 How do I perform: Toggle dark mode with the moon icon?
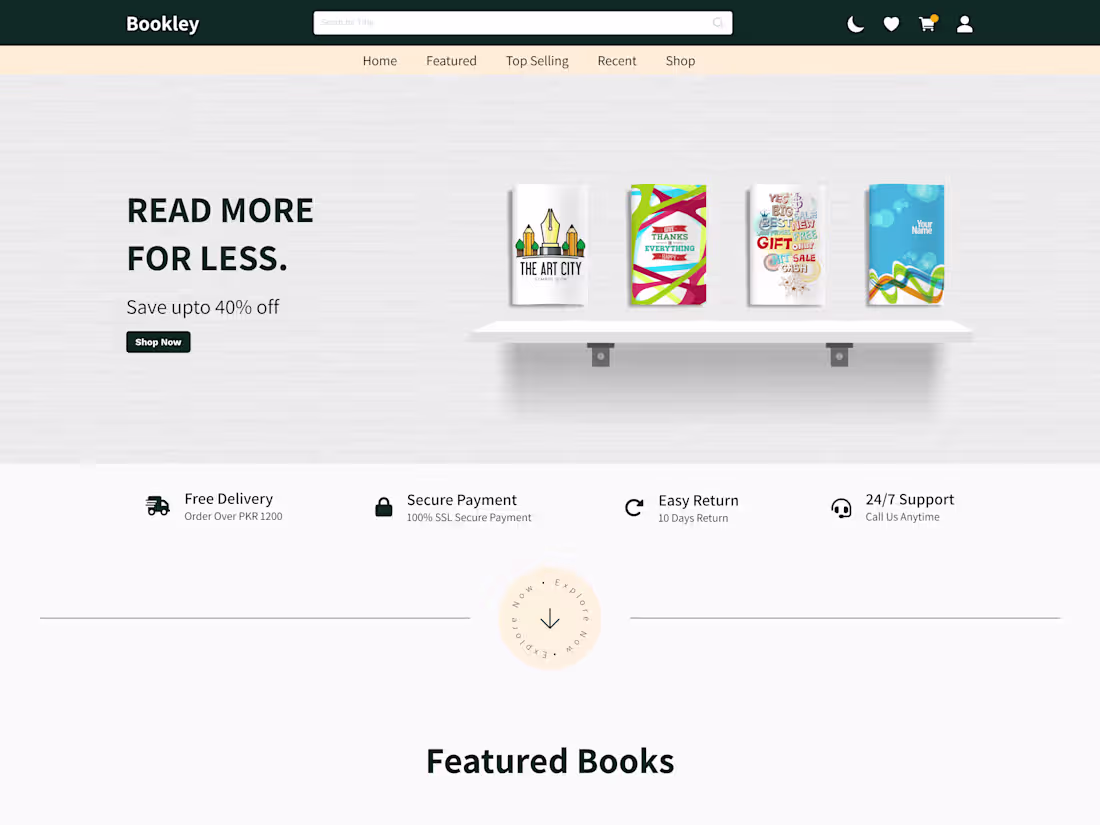(855, 24)
